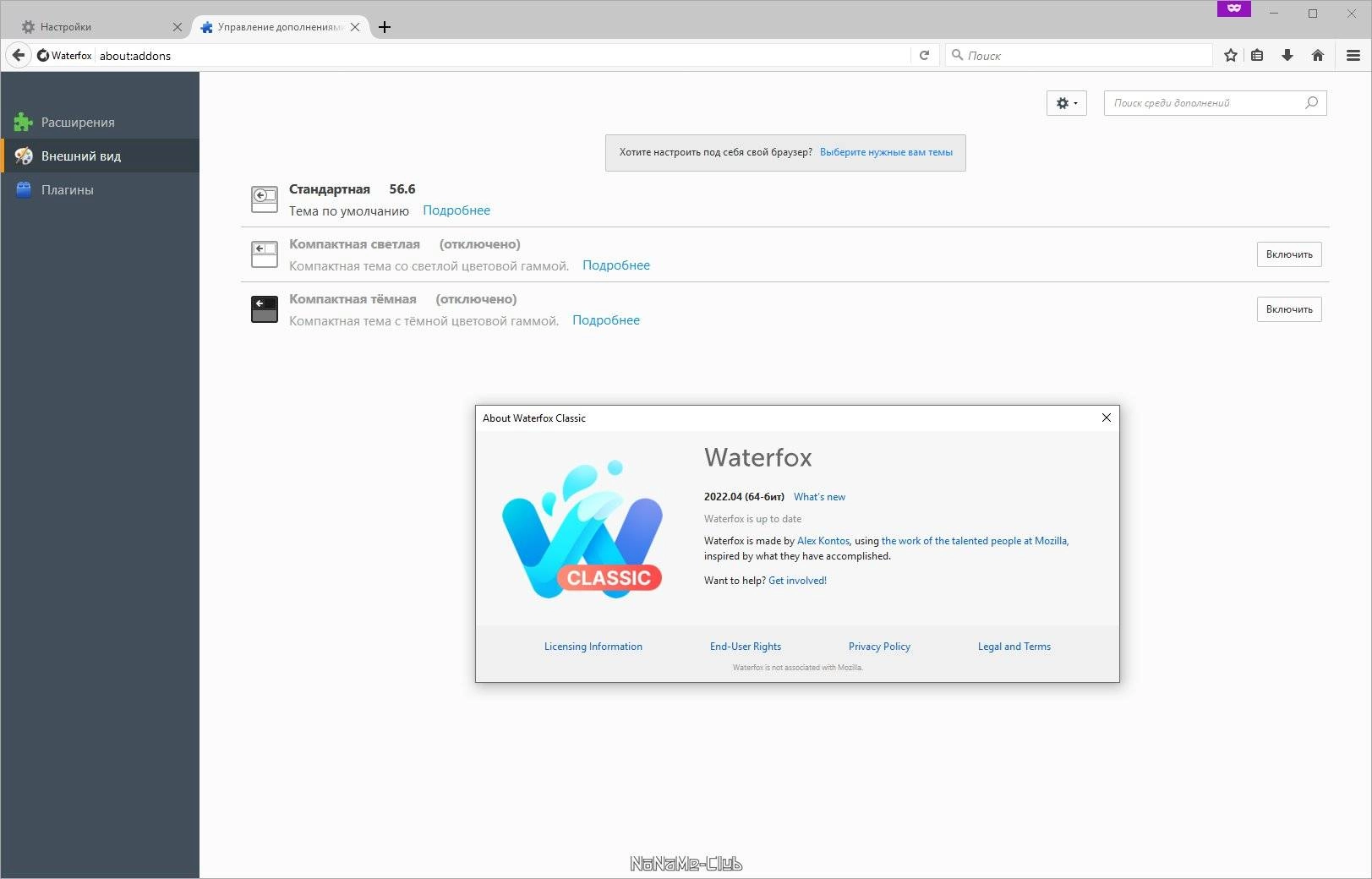Open the bookmarks list icon
1372x879 pixels.
(1258, 55)
